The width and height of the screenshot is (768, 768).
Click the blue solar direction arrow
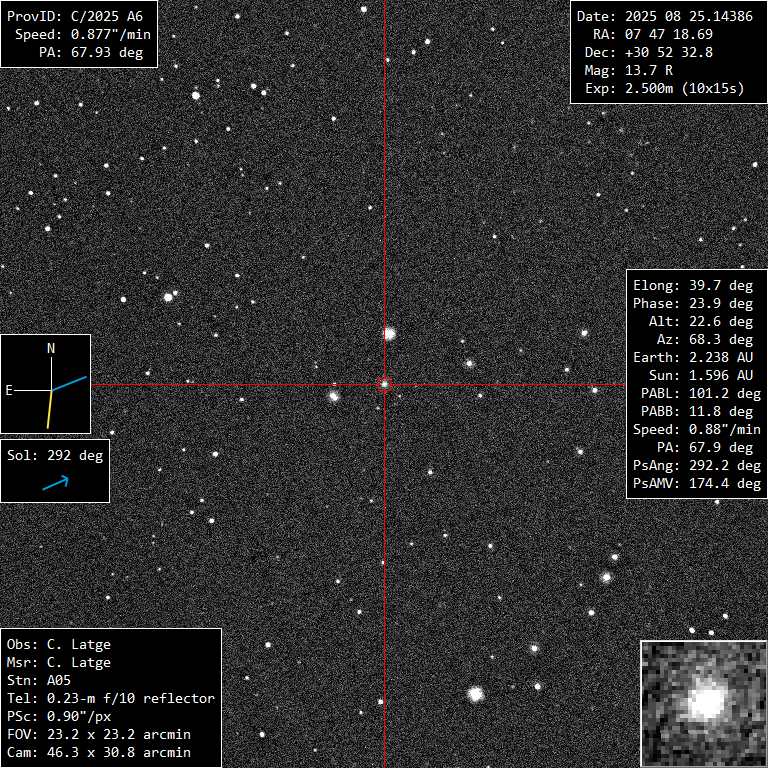[55, 483]
